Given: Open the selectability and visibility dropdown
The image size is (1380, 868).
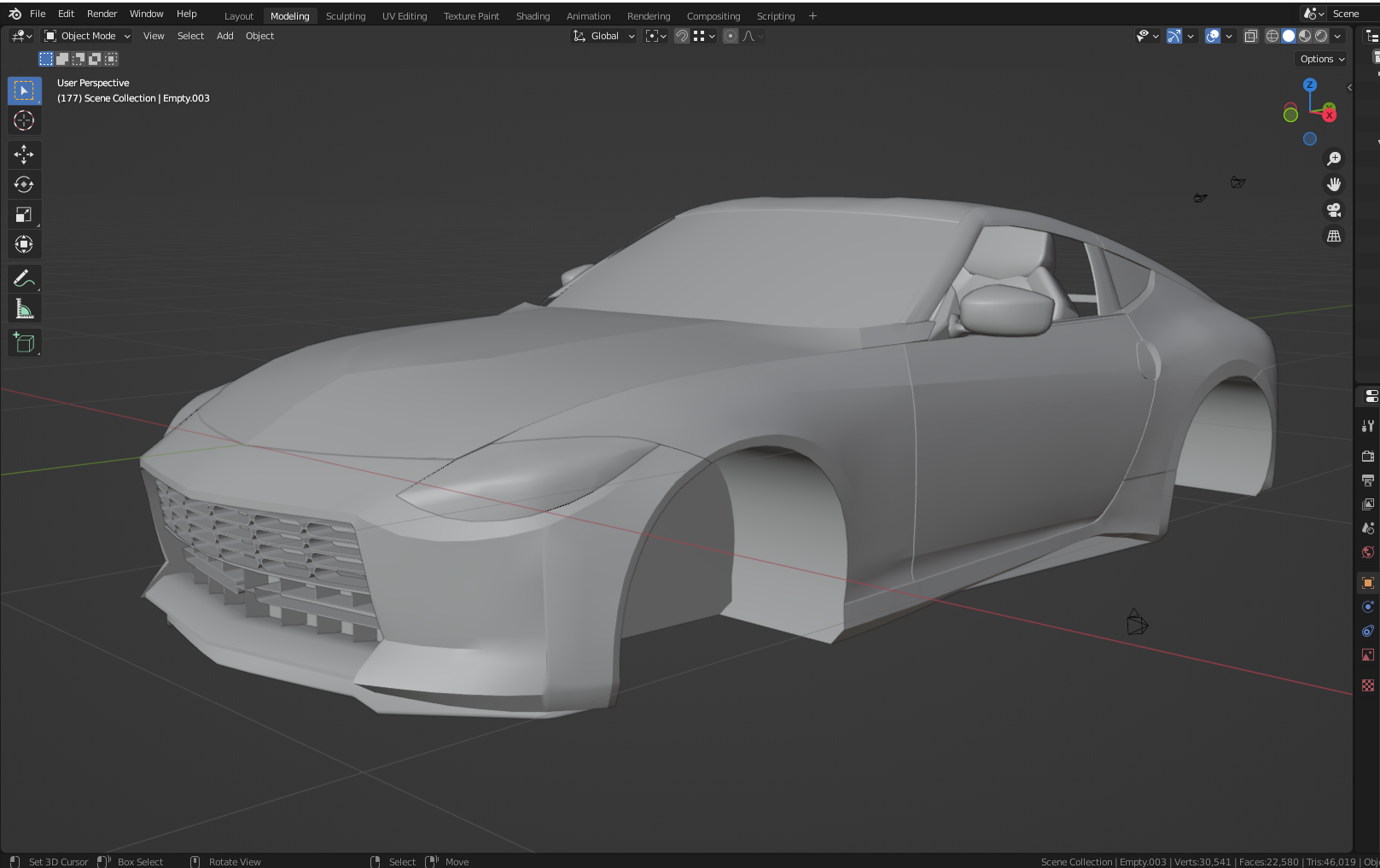Looking at the screenshot, I should (1147, 36).
